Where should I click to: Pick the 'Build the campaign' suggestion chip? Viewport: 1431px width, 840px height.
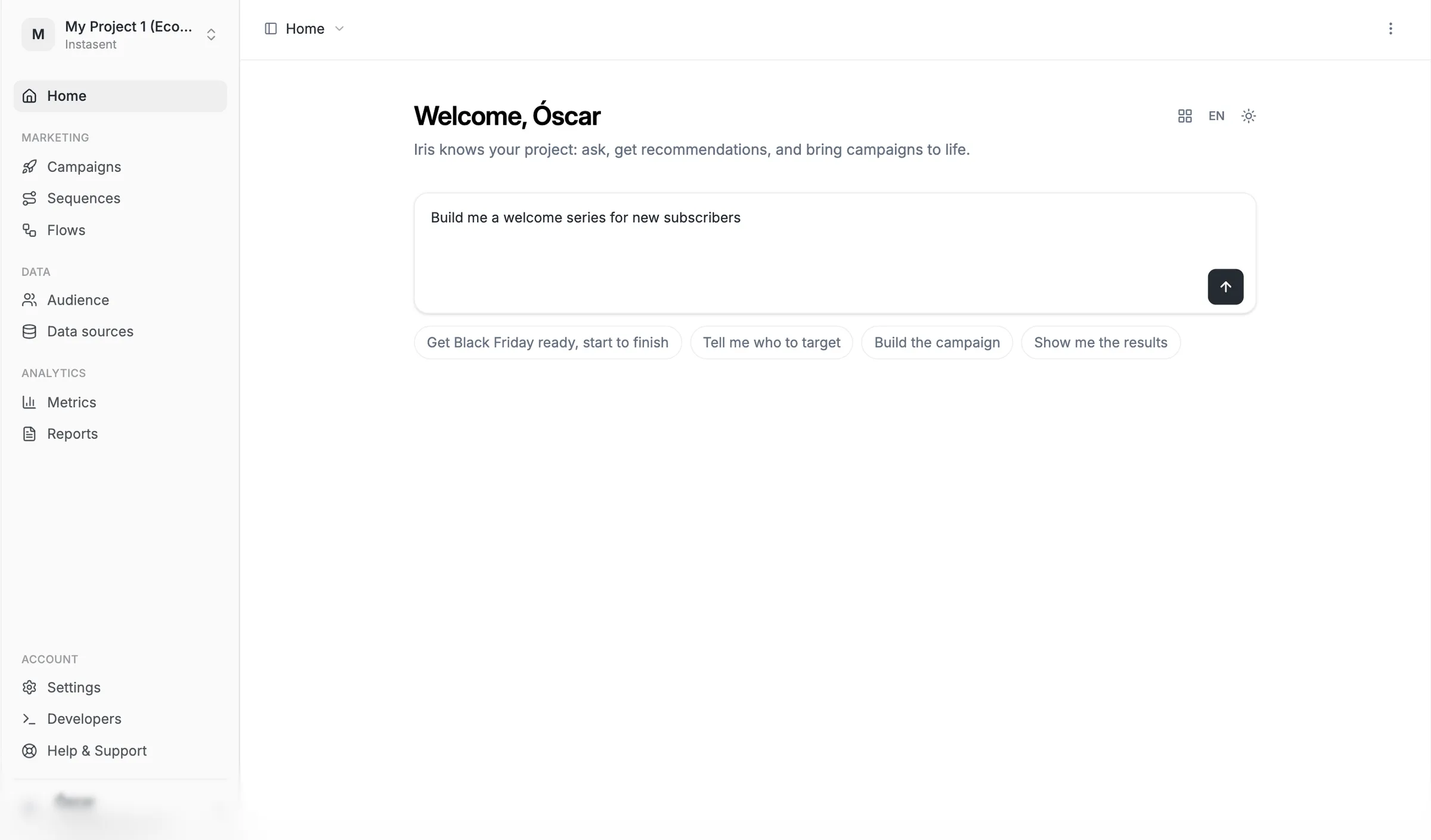pos(937,342)
